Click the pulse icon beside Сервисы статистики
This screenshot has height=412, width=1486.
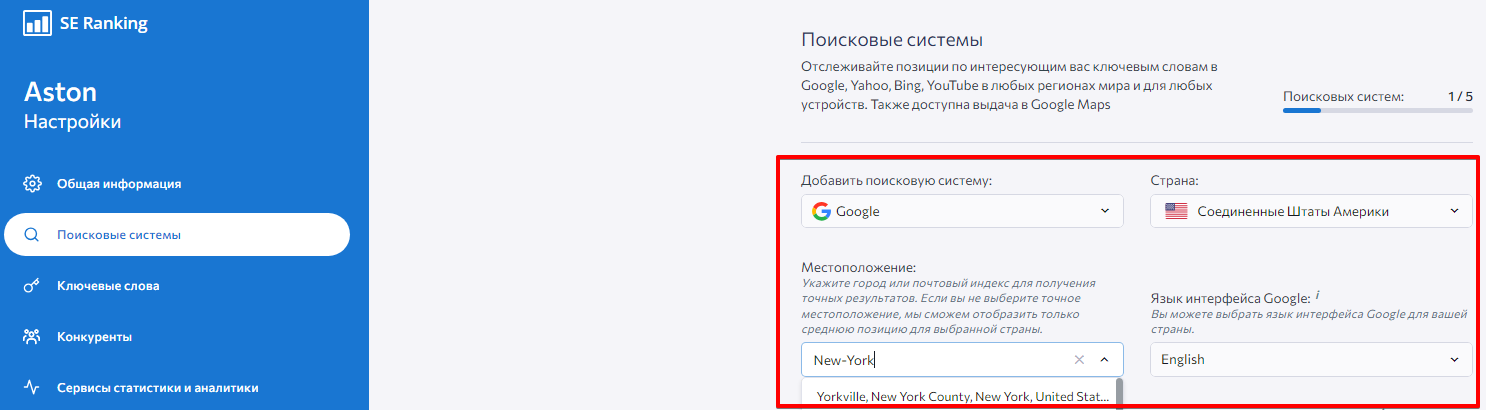coord(32,388)
